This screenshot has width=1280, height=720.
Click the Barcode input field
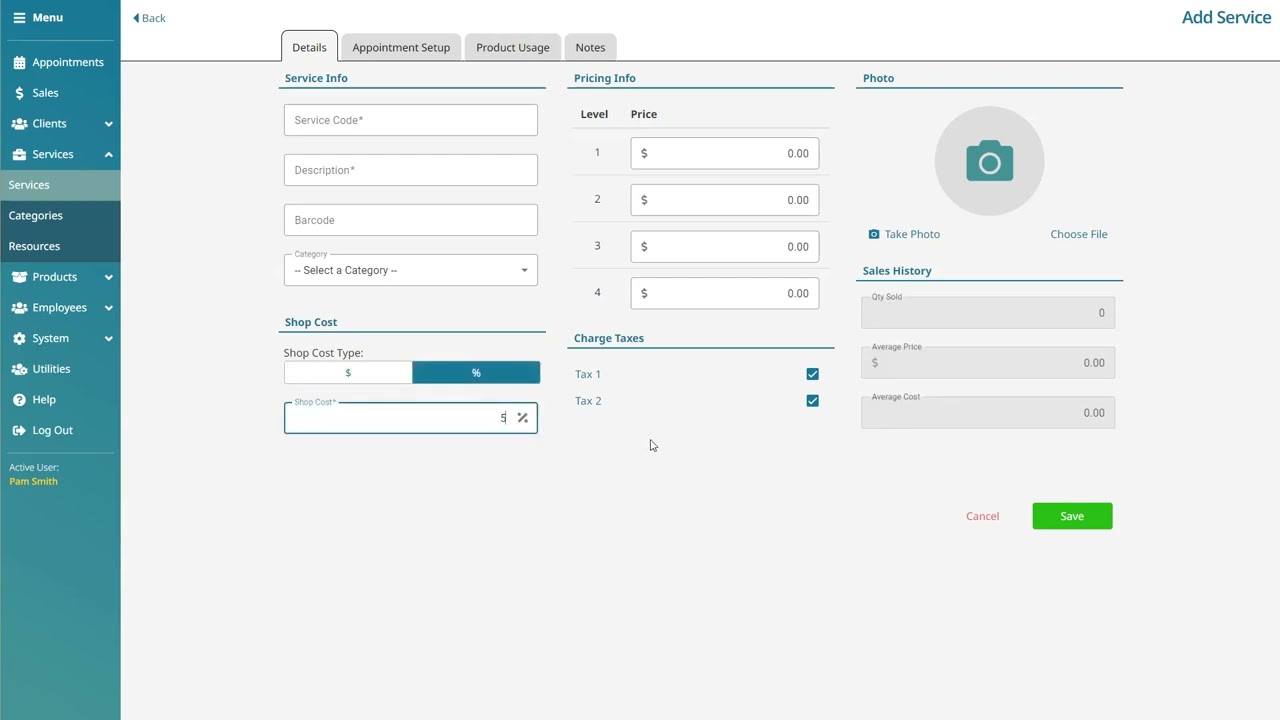[x=411, y=220]
